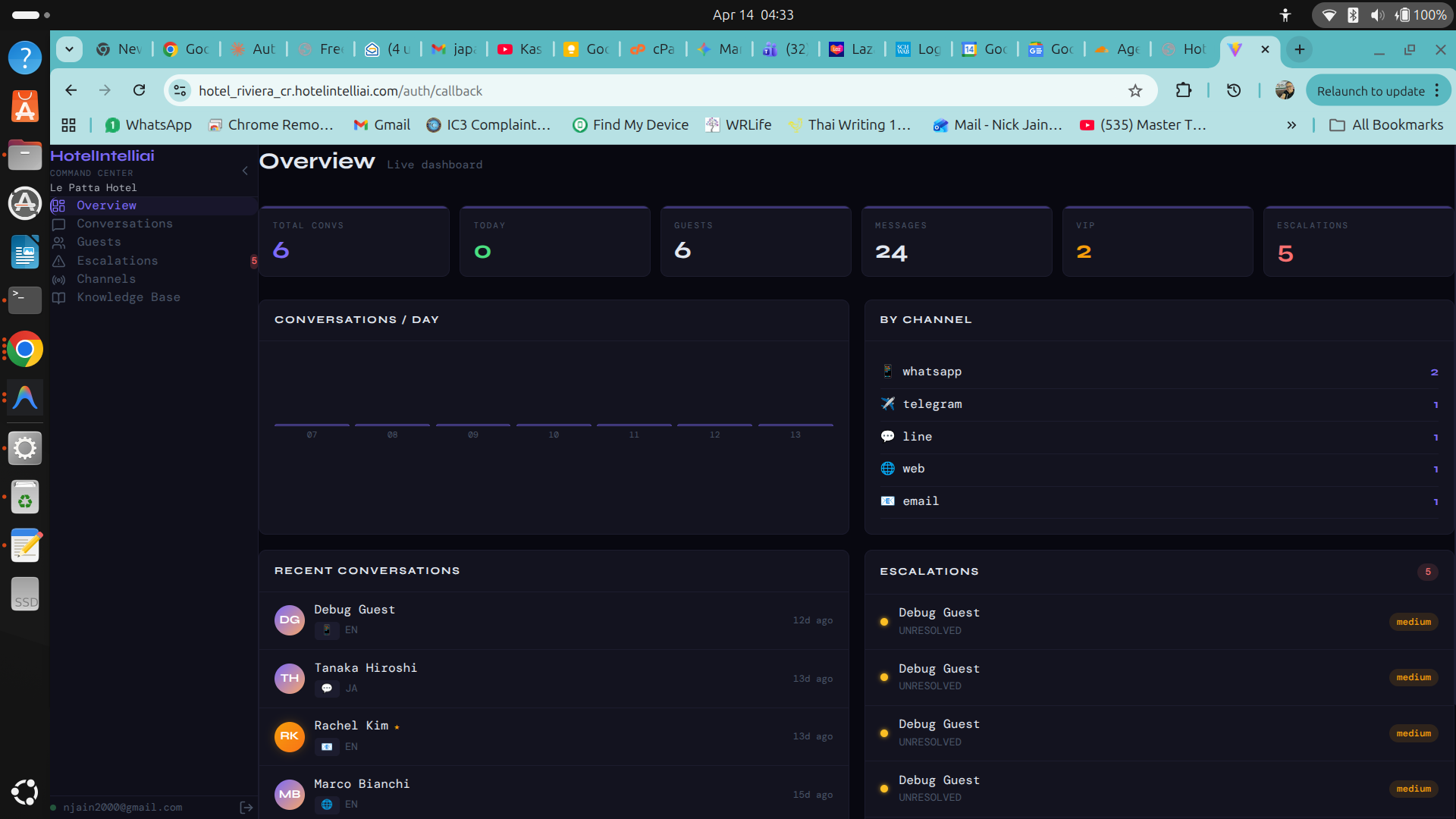Open the tab search dropdown
The image size is (1456, 819).
(69, 49)
